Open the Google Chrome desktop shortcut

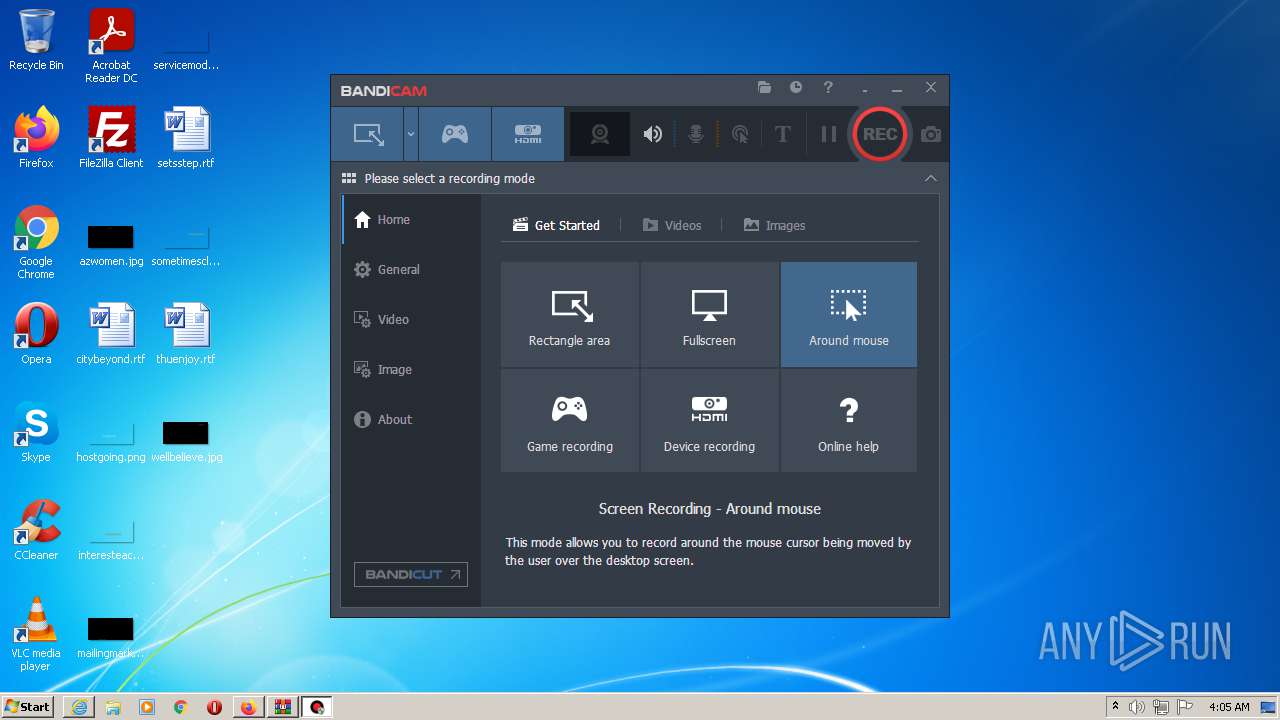36,243
